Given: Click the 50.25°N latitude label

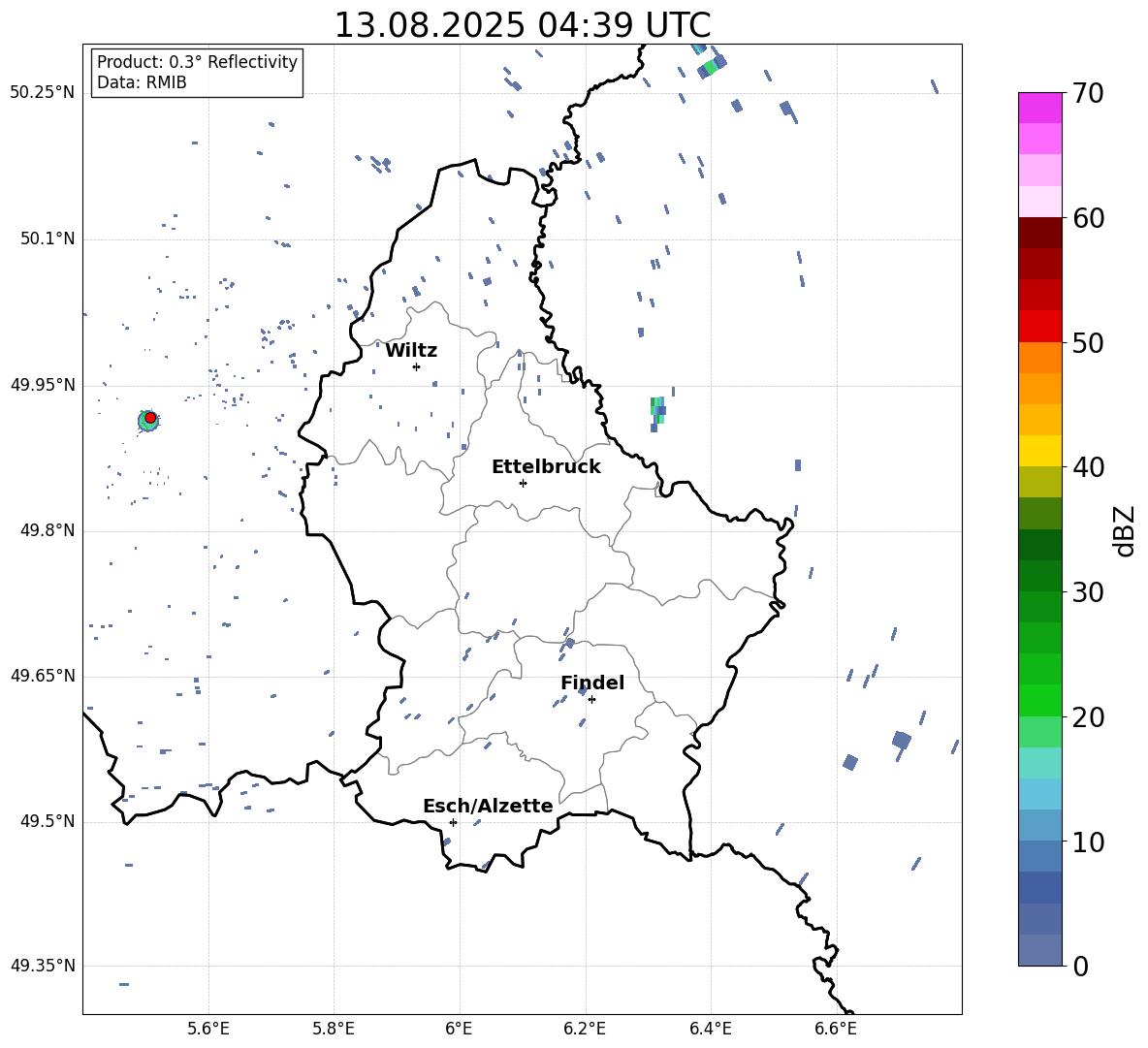Looking at the screenshot, I should pyautogui.click(x=42, y=93).
